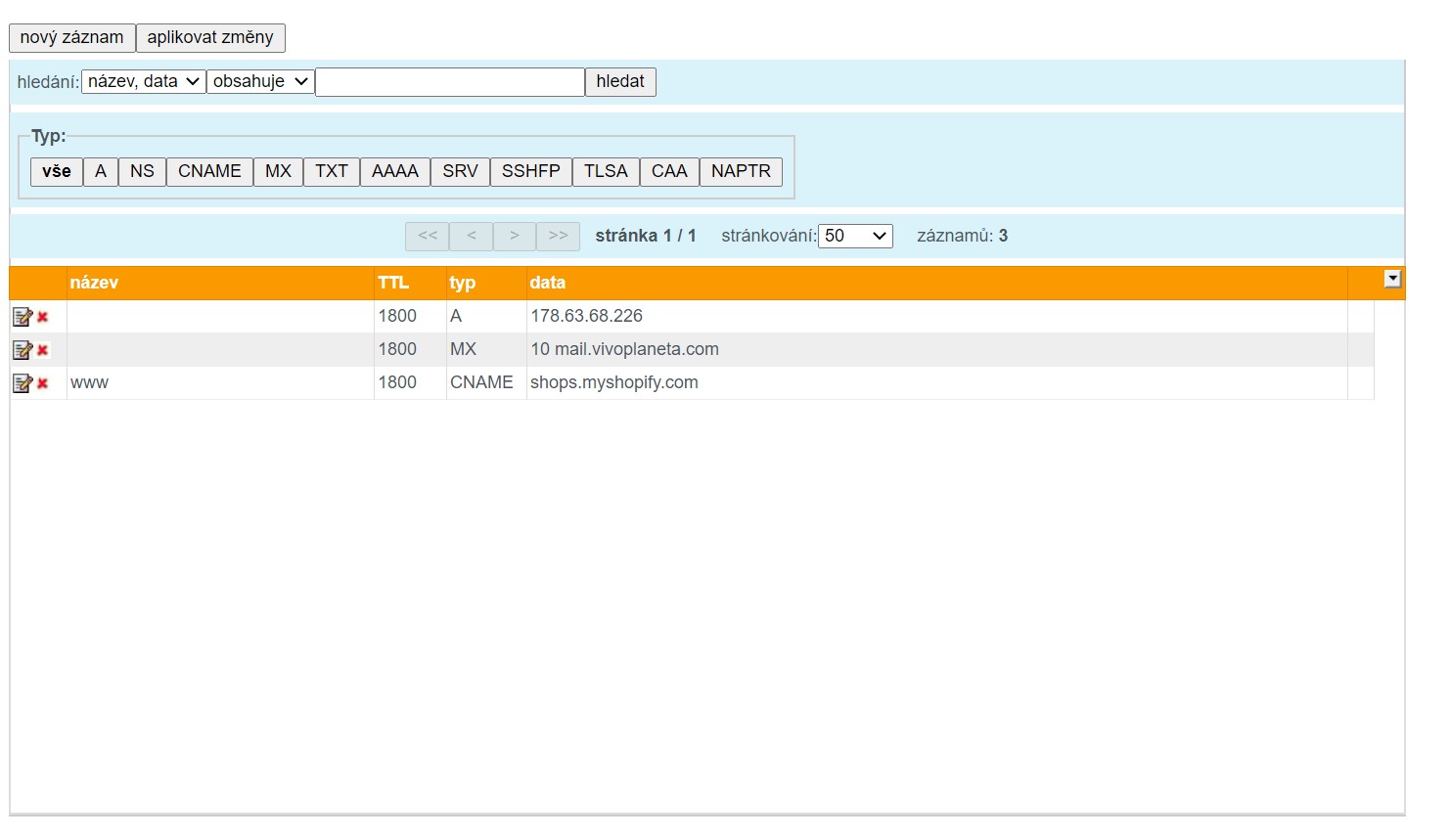Filter records by CNAME type
This screenshot has width=1451, height=840.
tap(209, 171)
